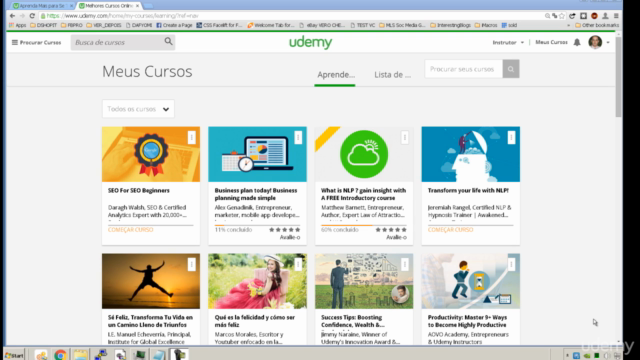640x360 pixels.
Task: Open the TEST VC bookmark
Action: point(362,25)
